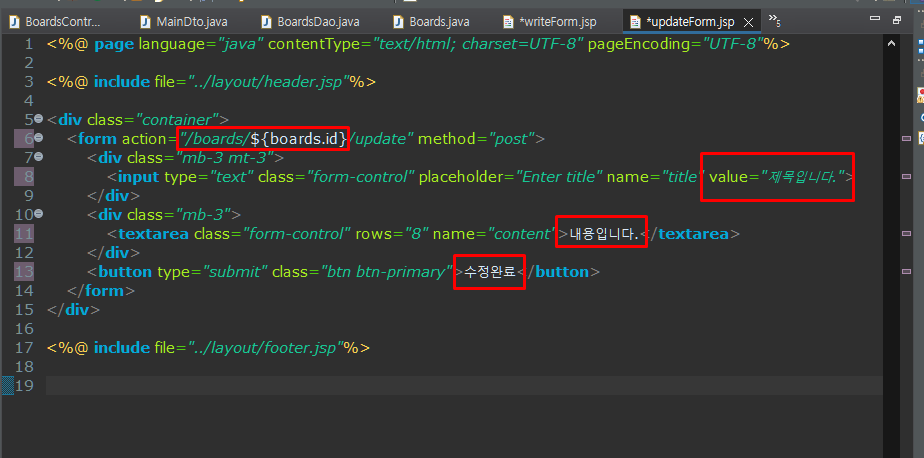Show the list of 5 hidden editors
This screenshot has height=458, width=924.
point(774,20)
